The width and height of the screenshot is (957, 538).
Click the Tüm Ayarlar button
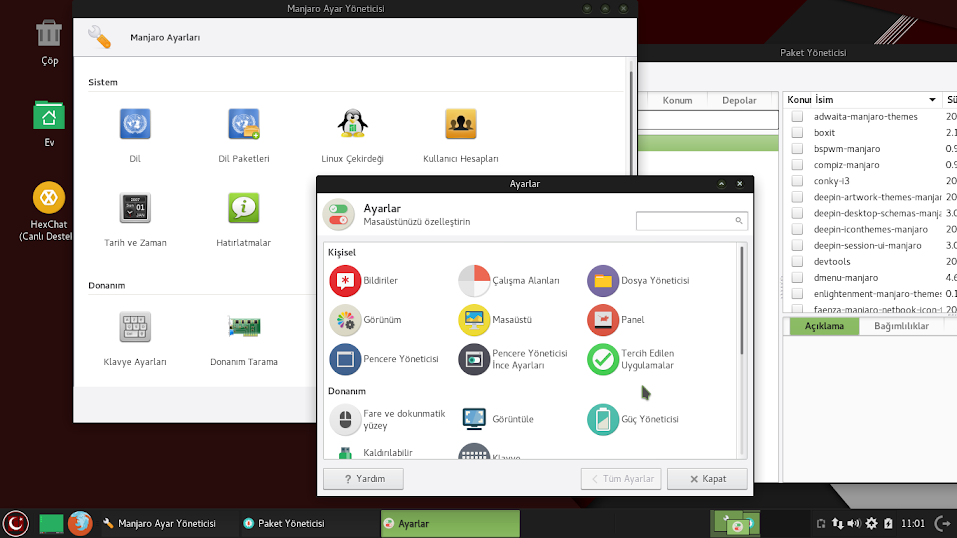tap(621, 479)
